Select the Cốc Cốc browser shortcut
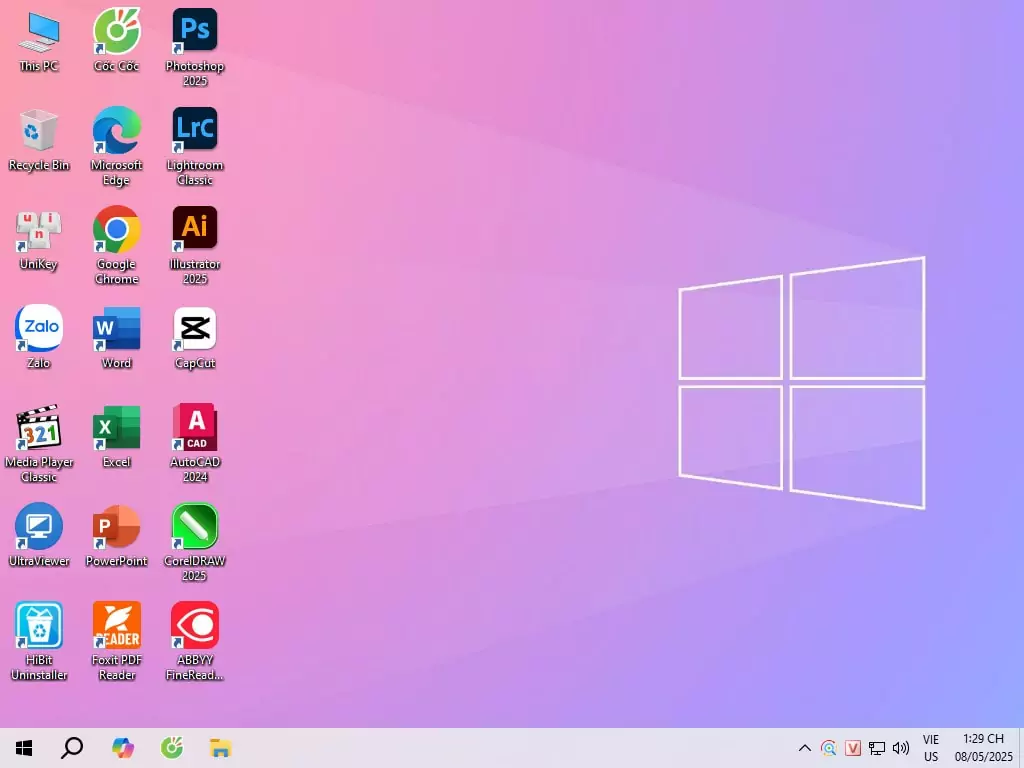 [x=116, y=40]
